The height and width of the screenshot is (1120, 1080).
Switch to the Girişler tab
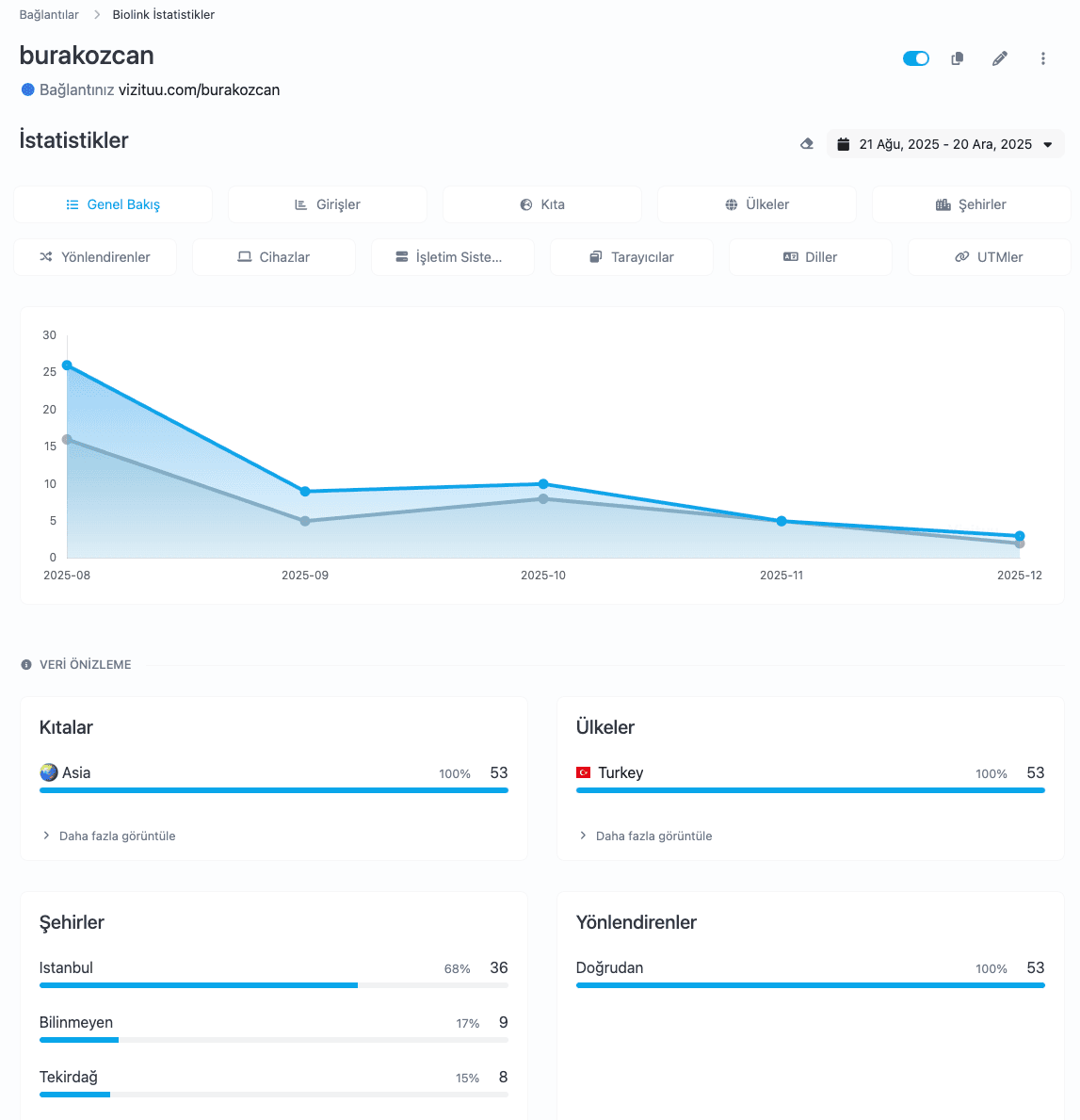point(327,204)
